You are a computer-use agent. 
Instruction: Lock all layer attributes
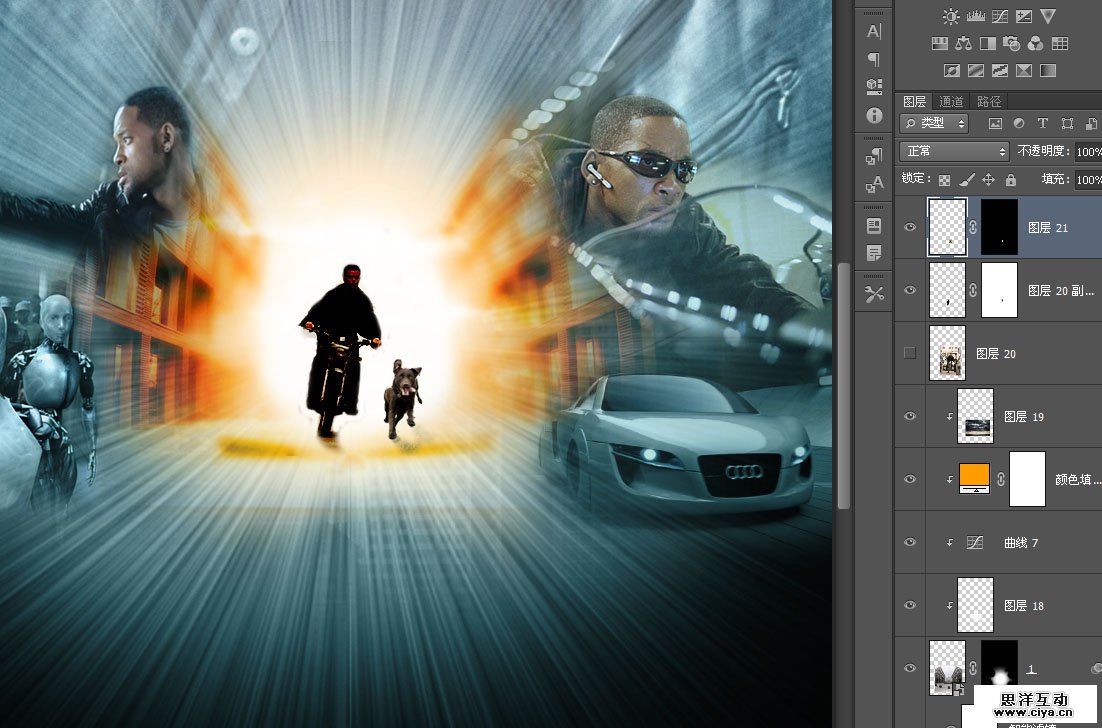pyautogui.click(x=1011, y=180)
